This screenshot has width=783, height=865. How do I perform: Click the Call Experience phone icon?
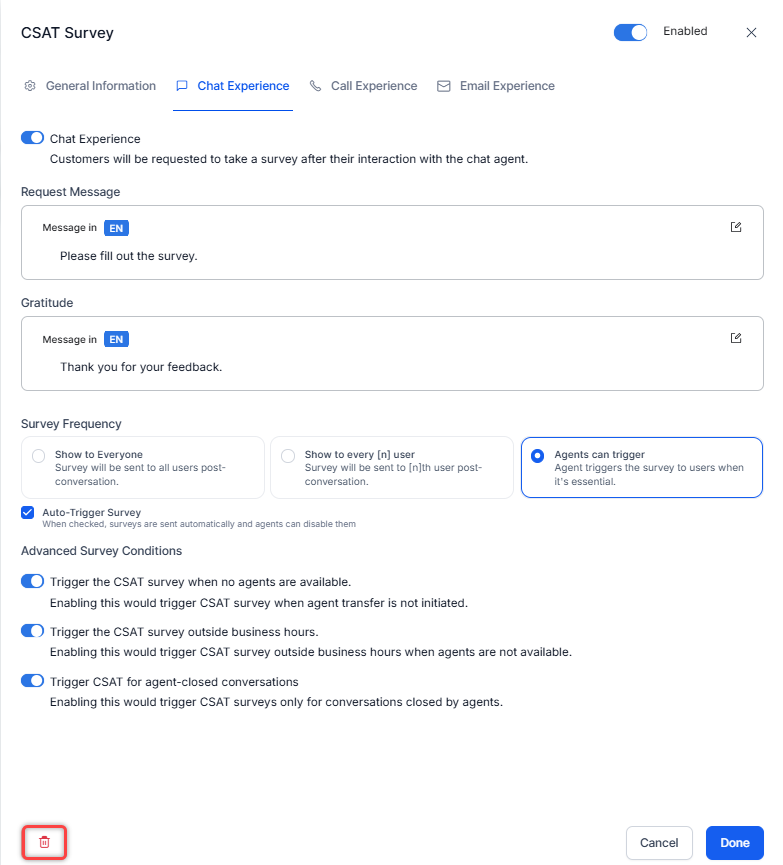(x=316, y=86)
